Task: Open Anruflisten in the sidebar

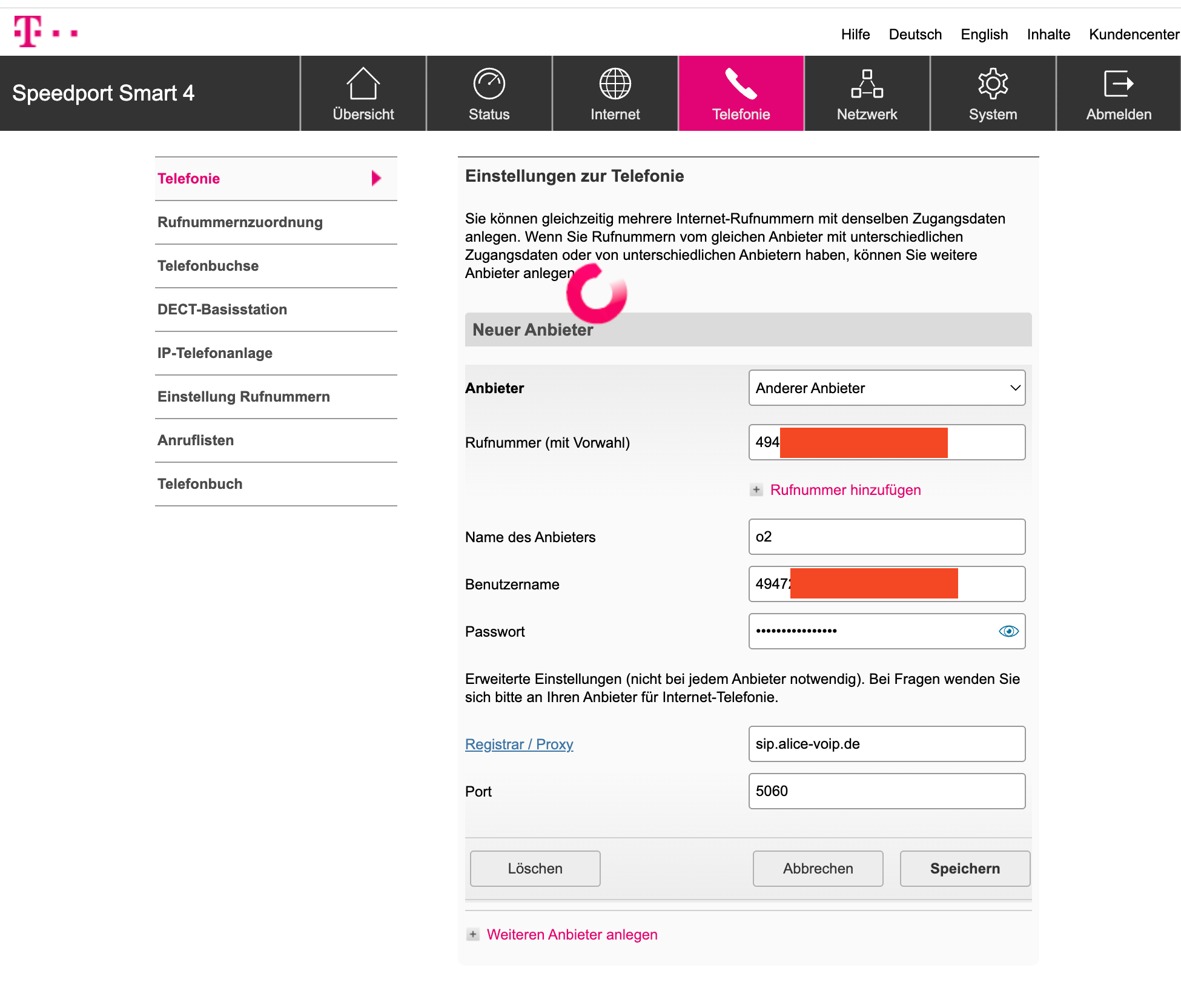Action: 276,440
